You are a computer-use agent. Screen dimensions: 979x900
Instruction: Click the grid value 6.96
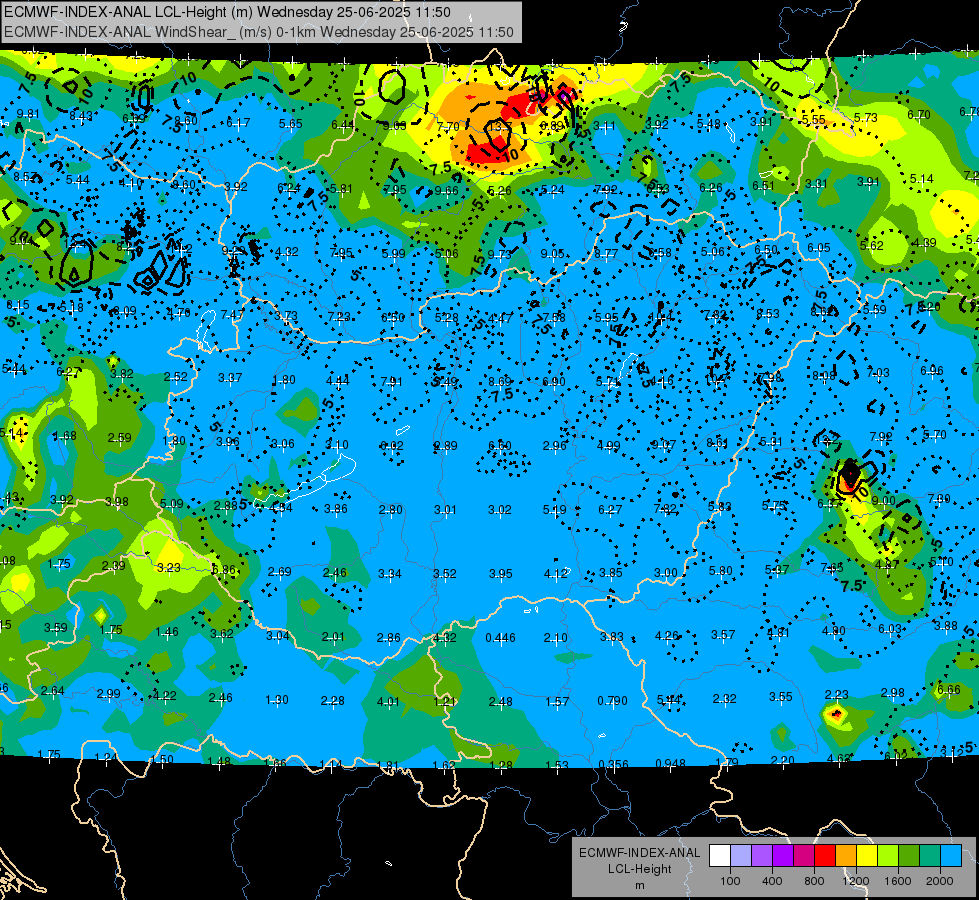[x=932, y=370]
